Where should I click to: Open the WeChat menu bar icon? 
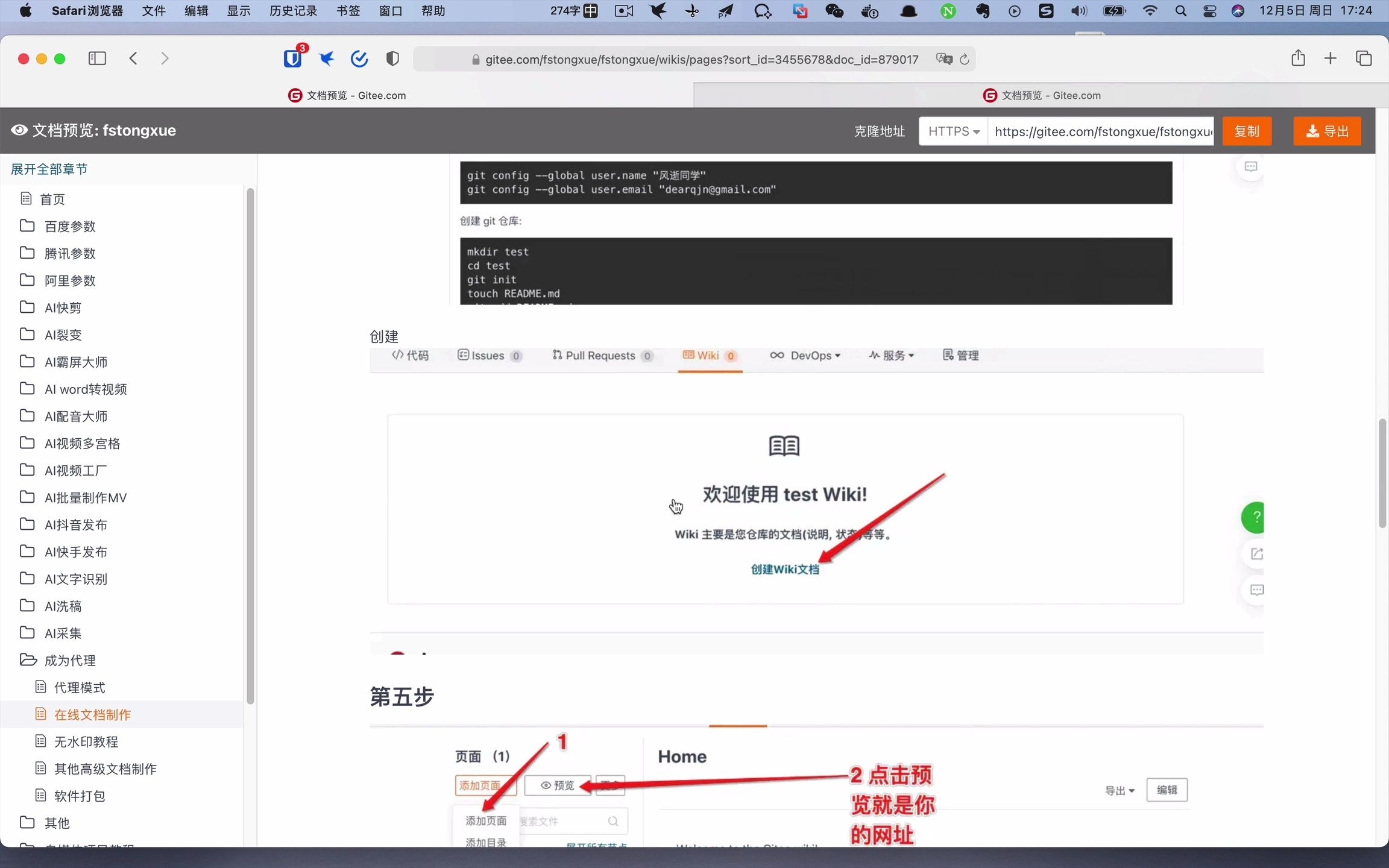(834, 10)
